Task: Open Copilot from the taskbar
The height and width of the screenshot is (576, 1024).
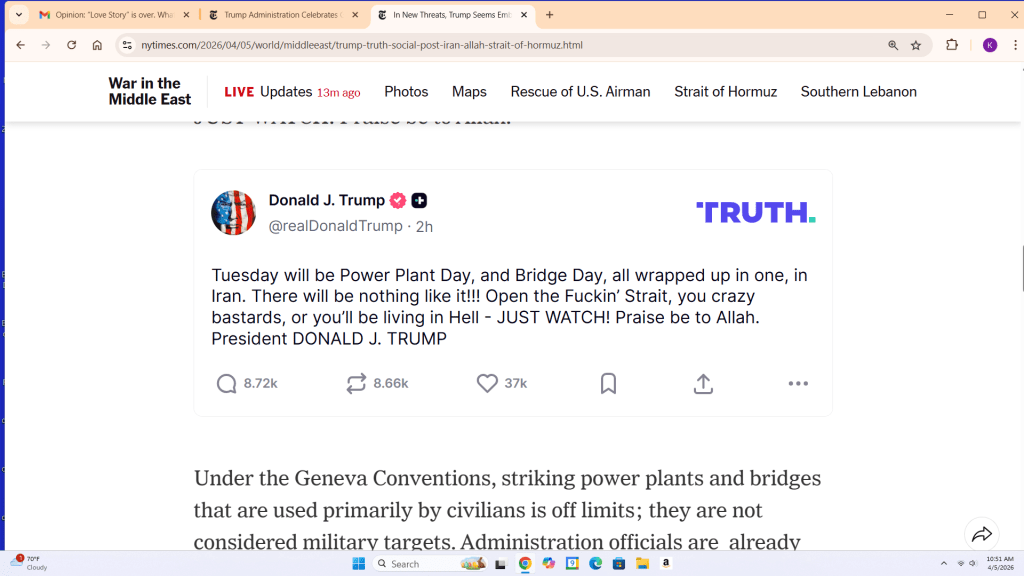Action: click(x=549, y=563)
